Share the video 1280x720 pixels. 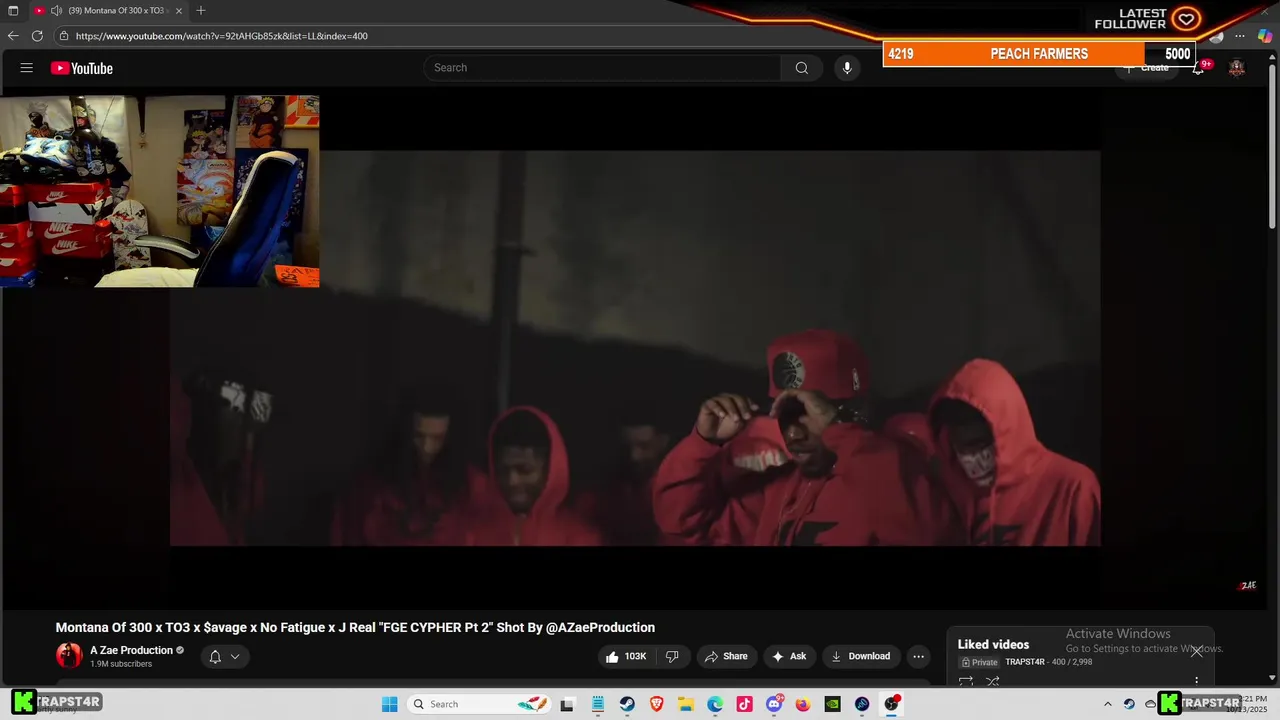tap(727, 656)
